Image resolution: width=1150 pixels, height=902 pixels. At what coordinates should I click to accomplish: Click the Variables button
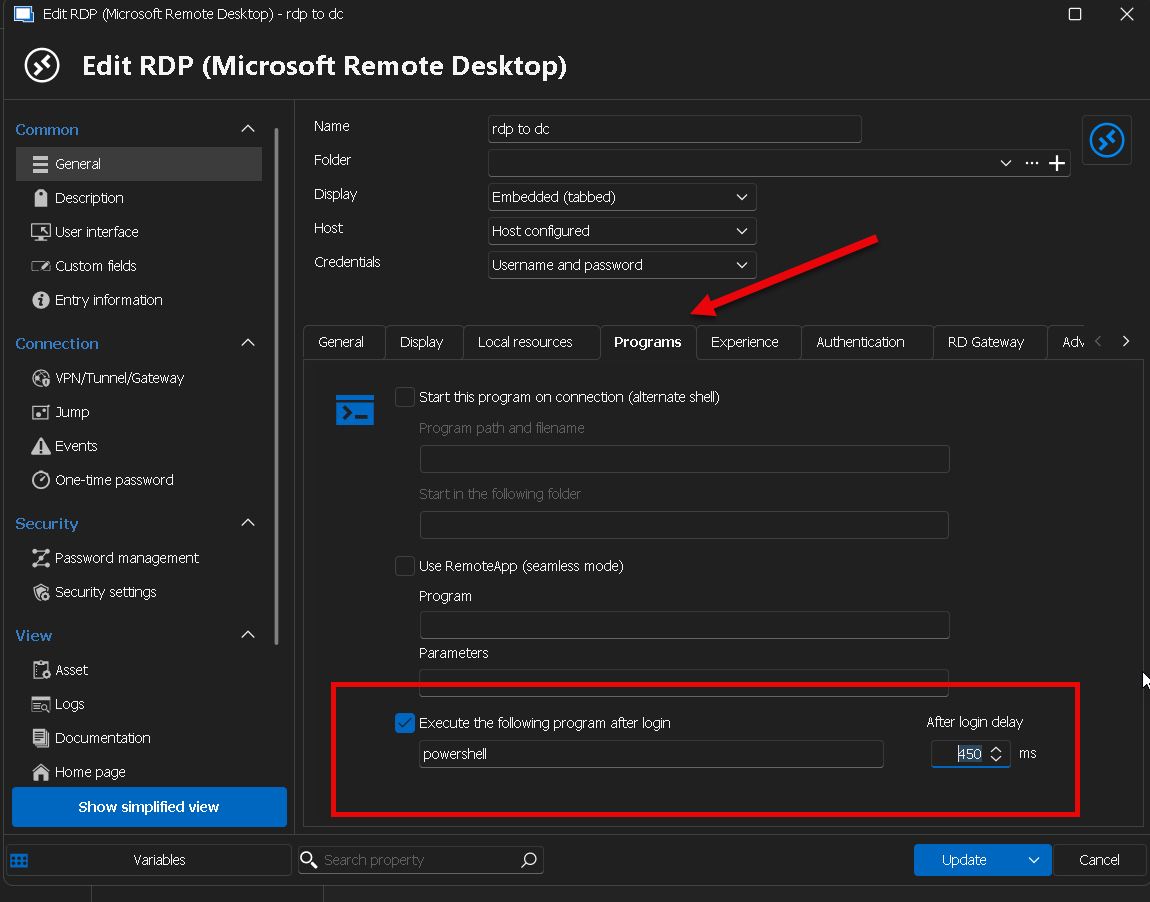(x=149, y=860)
